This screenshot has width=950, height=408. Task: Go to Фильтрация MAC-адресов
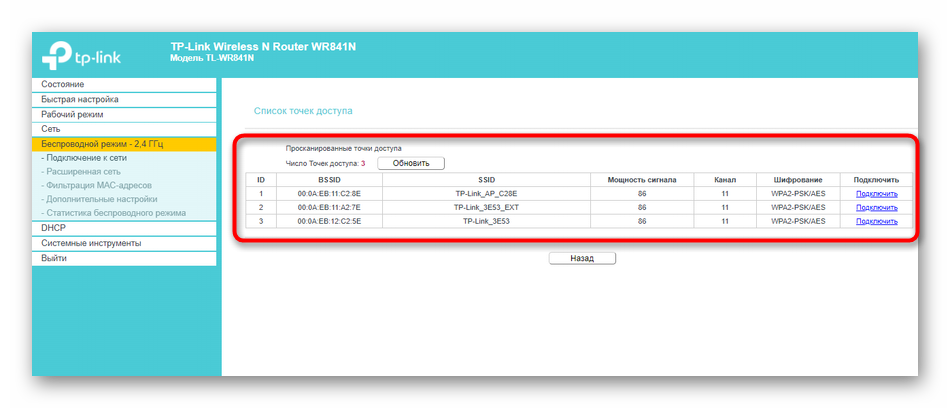pyautogui.click(x=96, y=185)
